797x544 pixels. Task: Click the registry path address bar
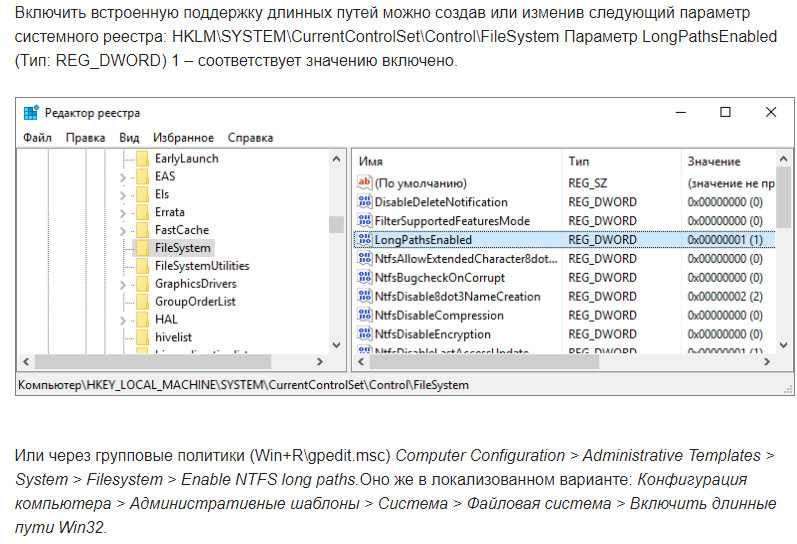[x=400, y=384]
